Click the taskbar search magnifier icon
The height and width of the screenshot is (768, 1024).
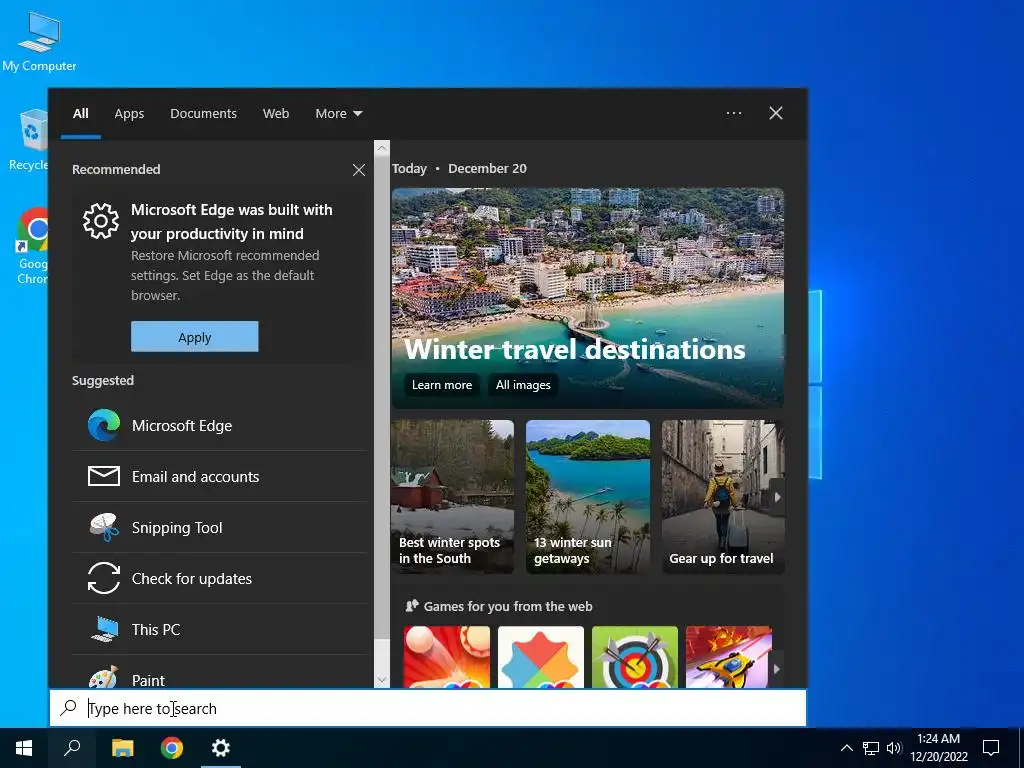point(72,748)
